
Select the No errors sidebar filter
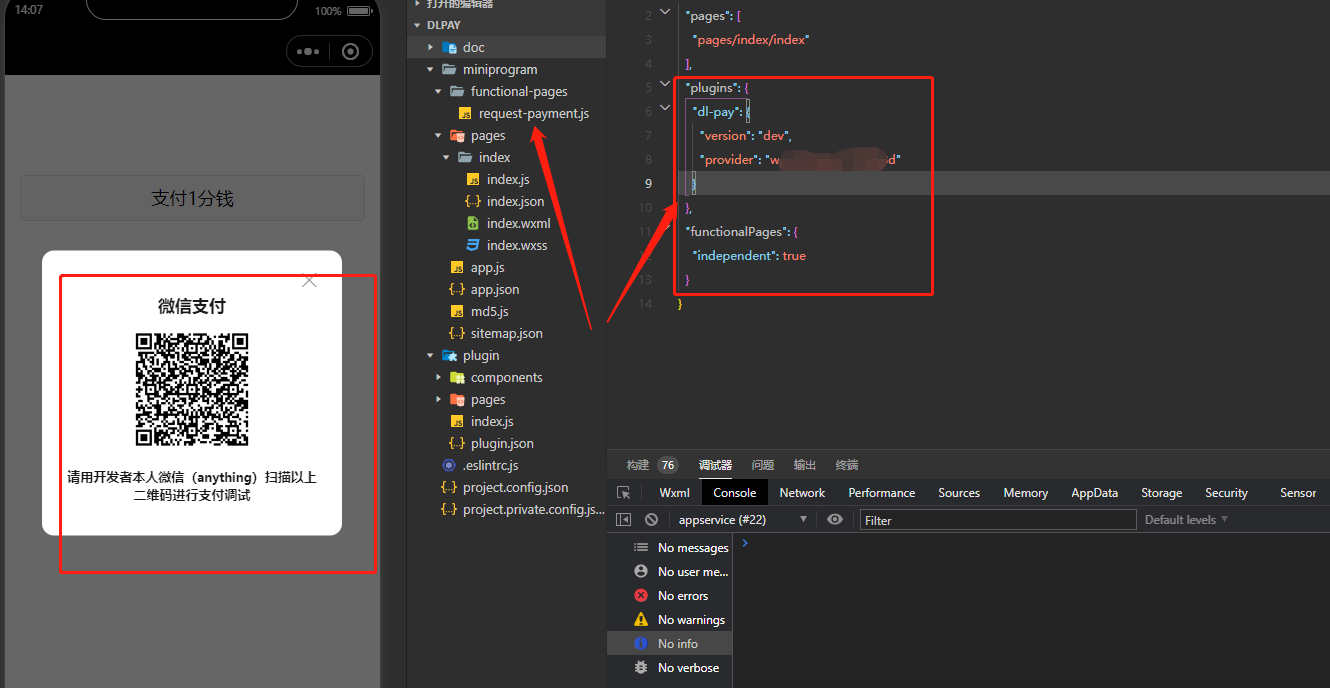click(670, 596)
